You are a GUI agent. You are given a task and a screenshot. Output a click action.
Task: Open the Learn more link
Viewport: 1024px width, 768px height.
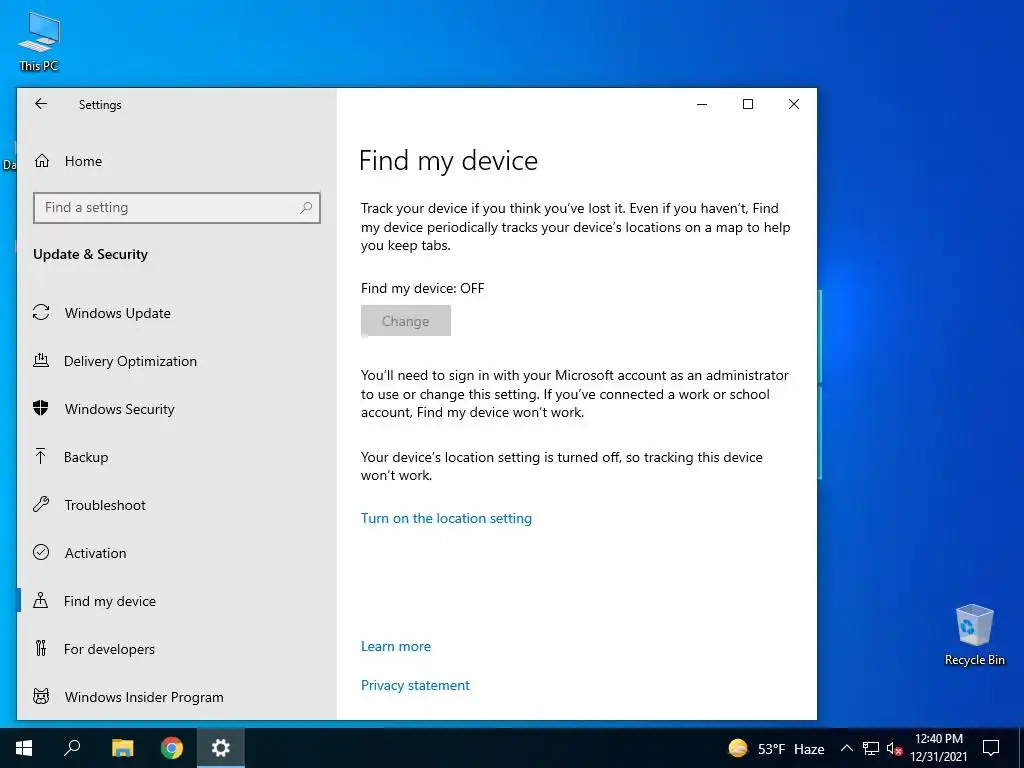tap(396, 647)
